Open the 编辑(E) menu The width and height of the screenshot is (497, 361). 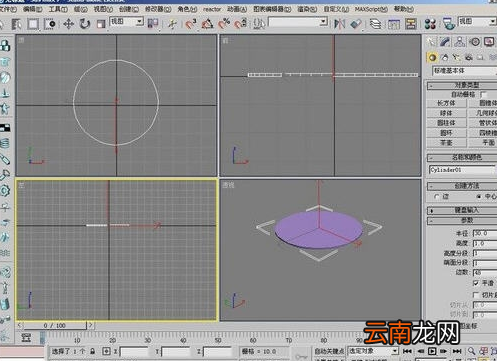coord(33,9)
